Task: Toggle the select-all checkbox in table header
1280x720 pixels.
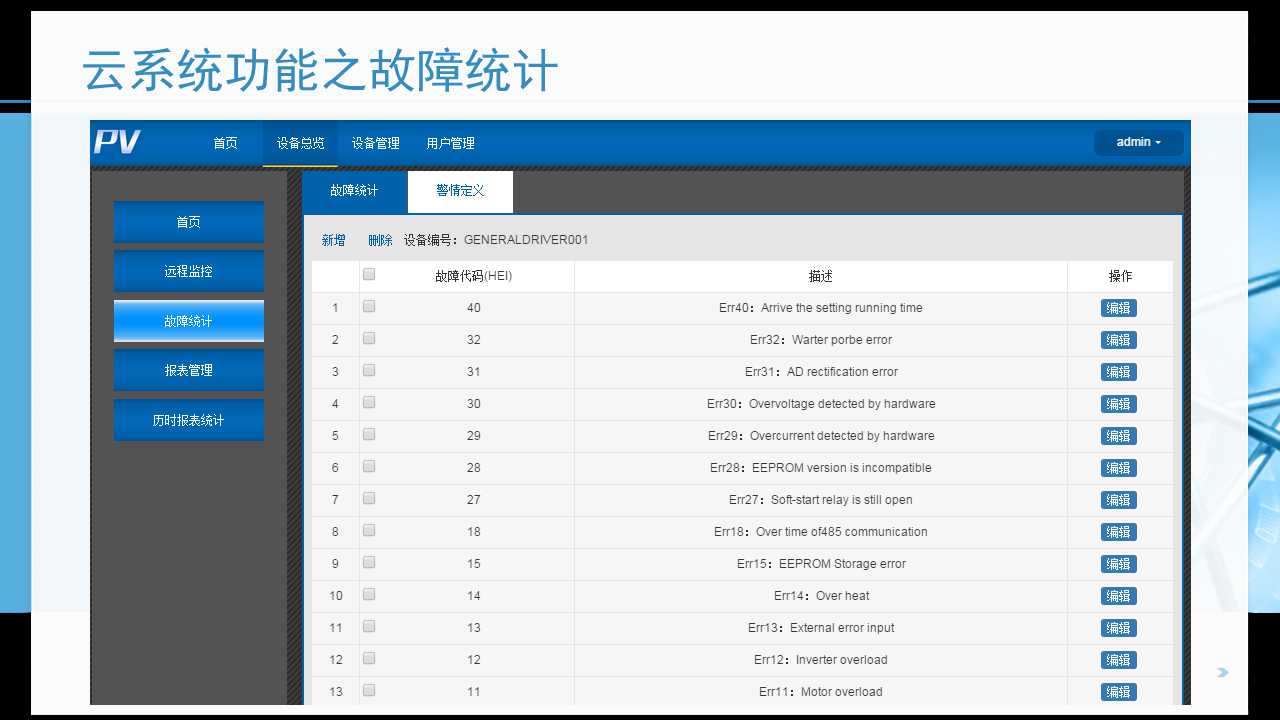Action: click(x=369, y=274)
